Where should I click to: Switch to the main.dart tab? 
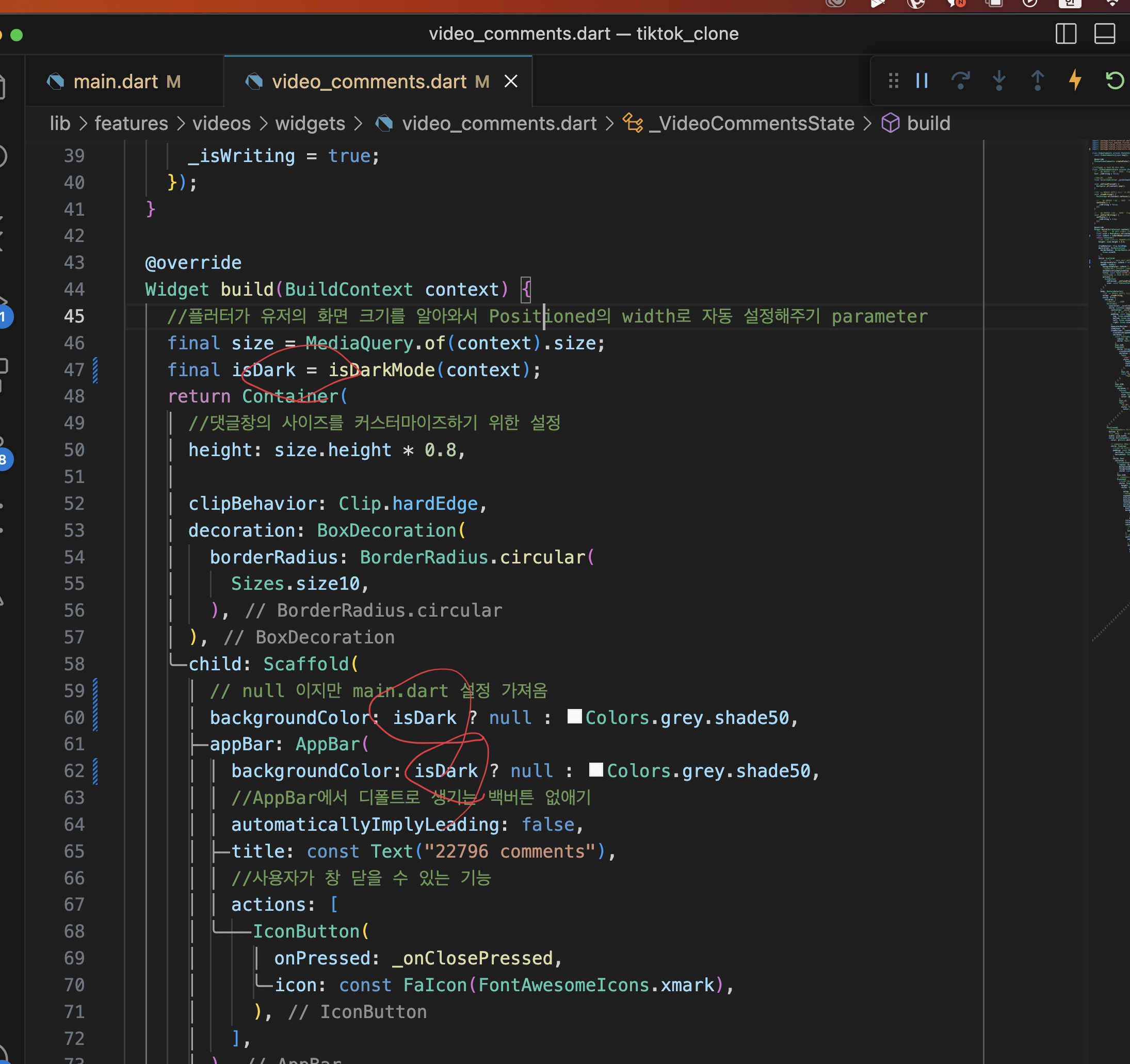(116, 82)
